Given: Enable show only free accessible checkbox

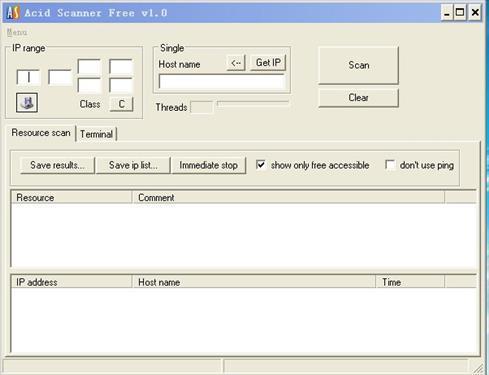Looking at the screenshot, I should pos(261,165).
